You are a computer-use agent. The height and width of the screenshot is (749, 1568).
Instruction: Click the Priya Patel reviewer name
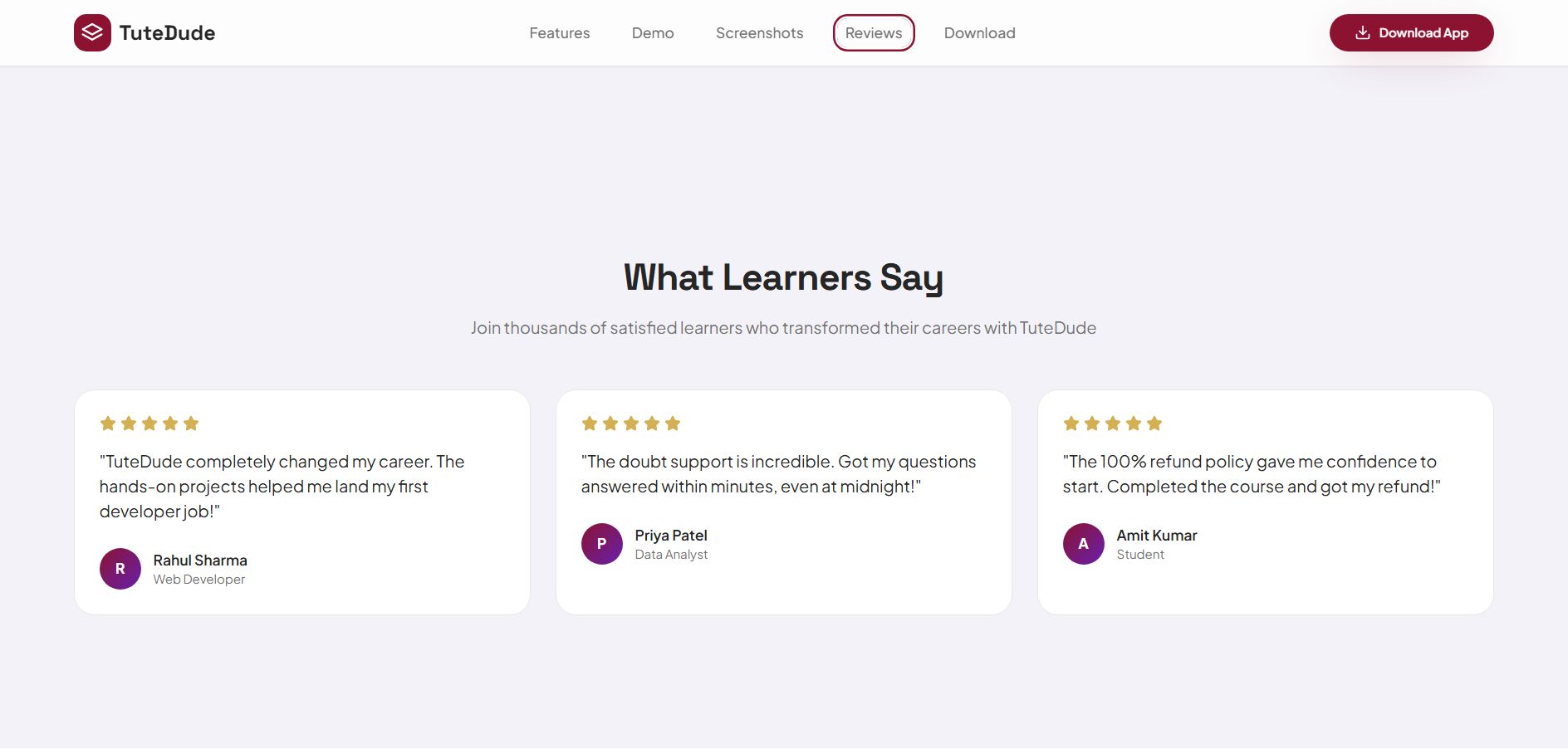(671, 536)
